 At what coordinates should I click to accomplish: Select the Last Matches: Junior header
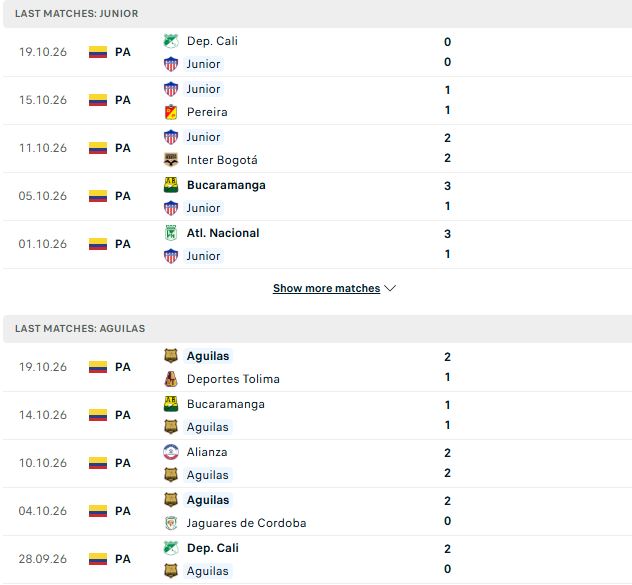click(77, 13)
